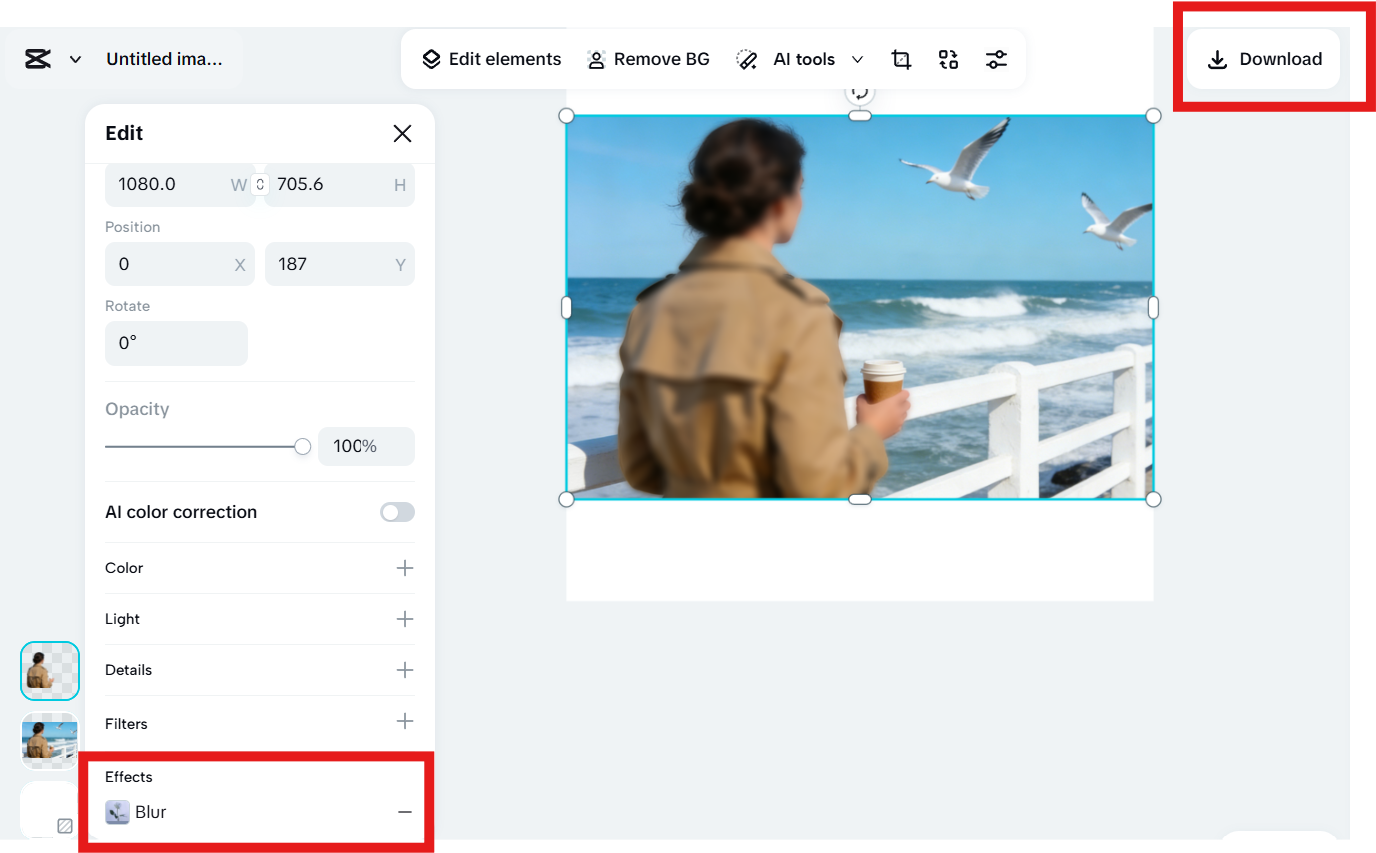Click the Edit panel heading
This screenshot has width=1376, height=853.
click(x=124, y=133)
